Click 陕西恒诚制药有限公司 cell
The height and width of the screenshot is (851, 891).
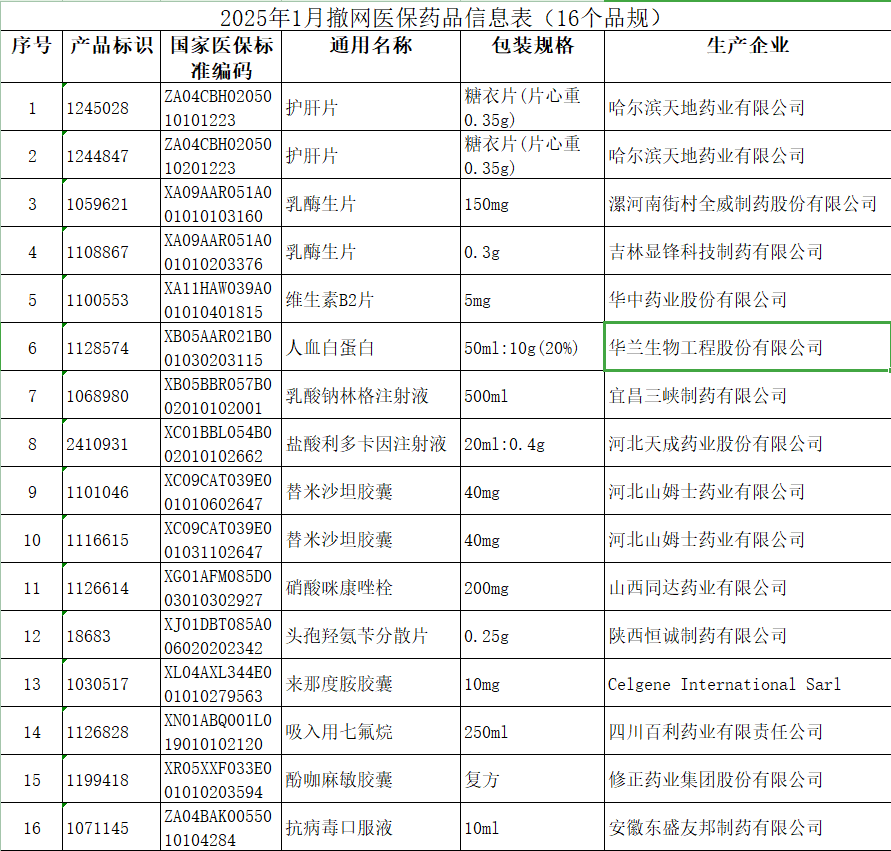tap(748, 636)
